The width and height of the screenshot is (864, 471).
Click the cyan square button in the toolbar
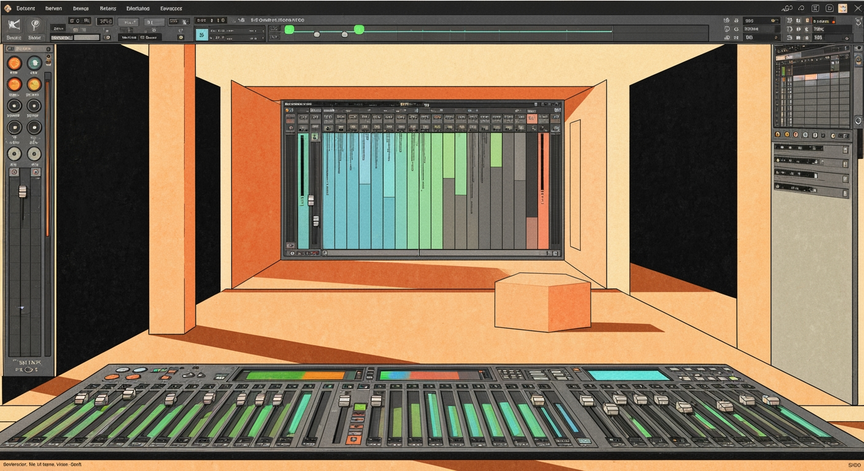[202, 35]
